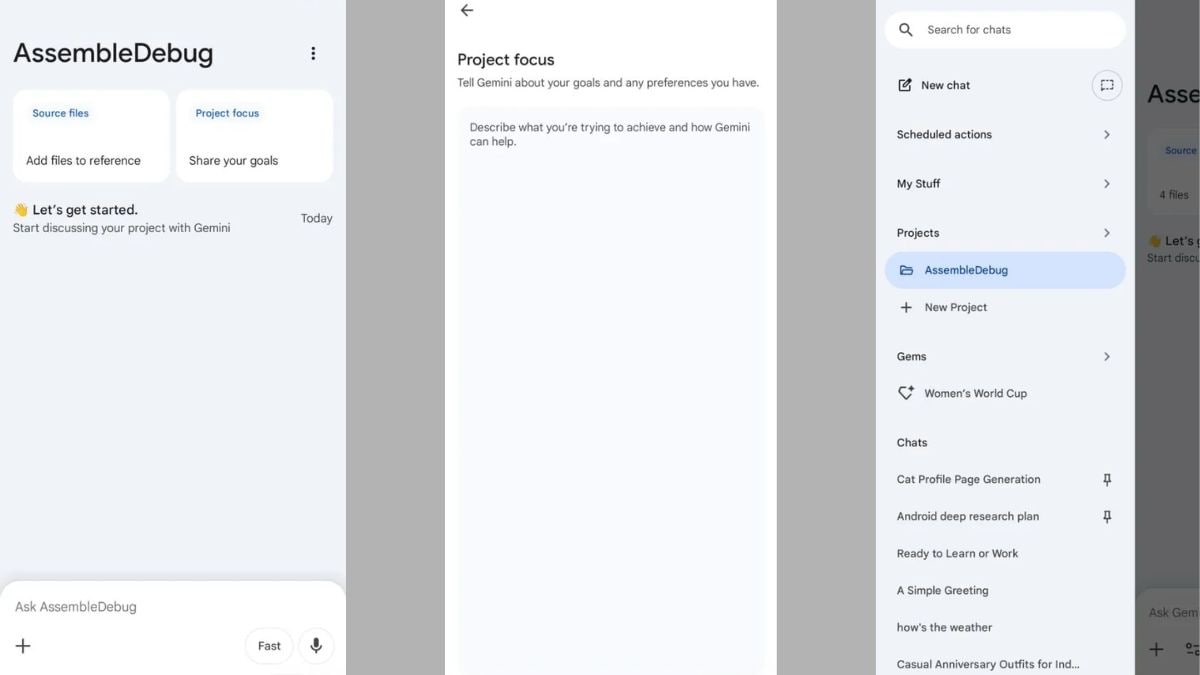Collapse the Projects section
The image size is (1200, 675).
tap(1106, 232)
